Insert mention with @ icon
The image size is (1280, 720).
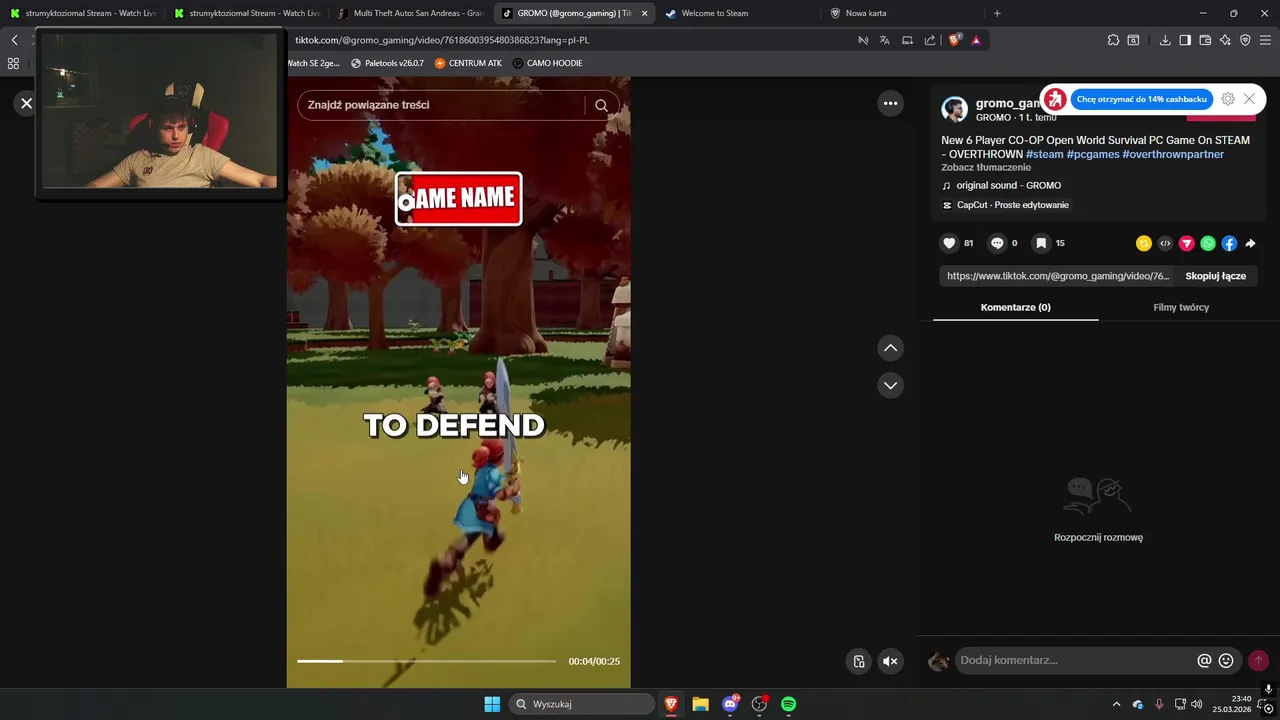click(x=1204, y=660)
